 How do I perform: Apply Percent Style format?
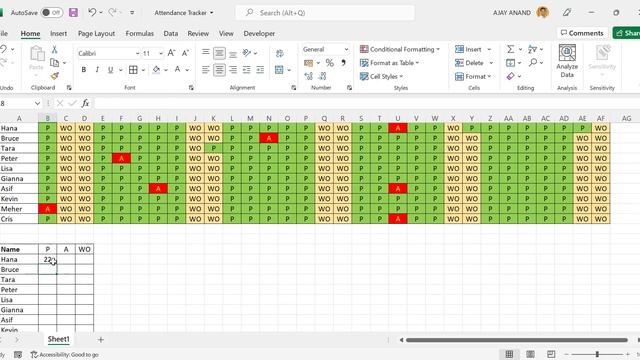[x=330, y=63]
